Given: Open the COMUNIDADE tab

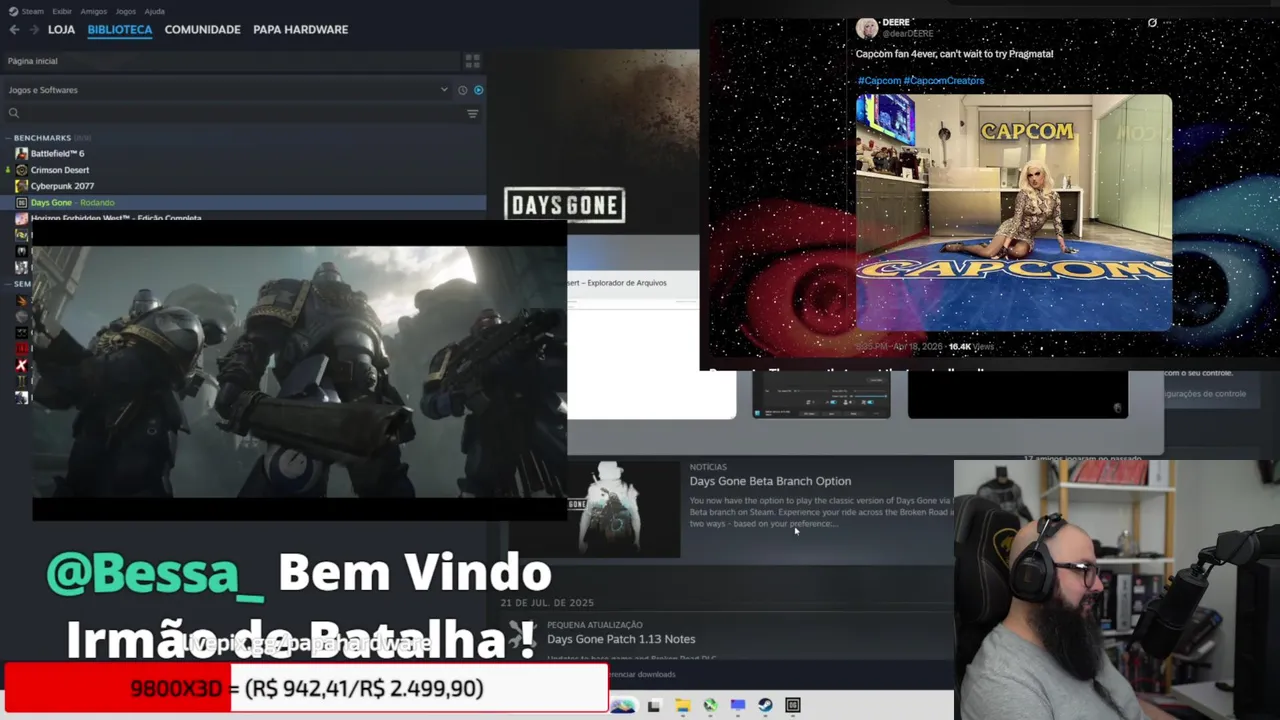Looking at the screenshot, I should point(202,30).
